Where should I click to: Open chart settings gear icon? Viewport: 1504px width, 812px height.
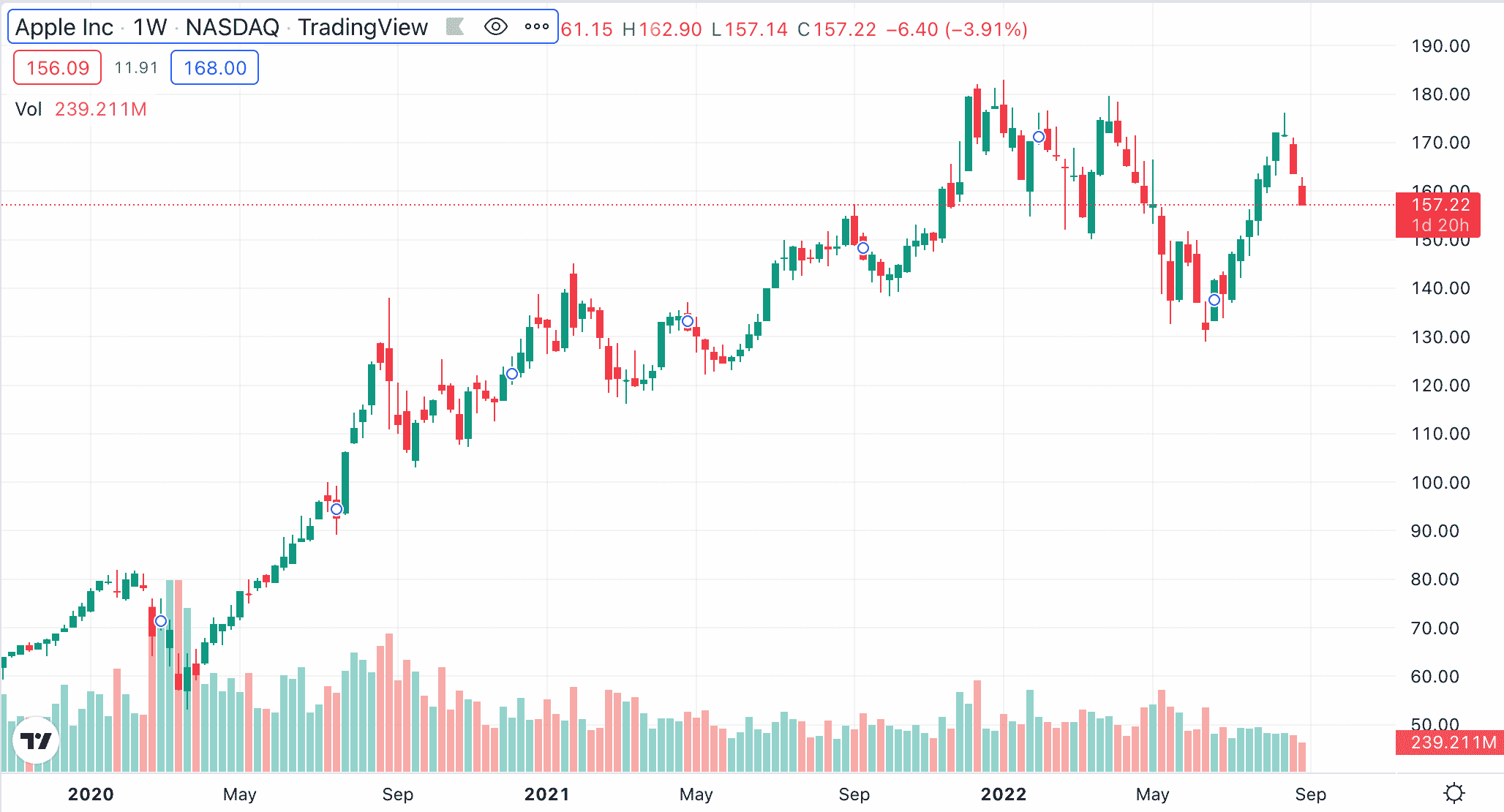tap(1454, 794)
